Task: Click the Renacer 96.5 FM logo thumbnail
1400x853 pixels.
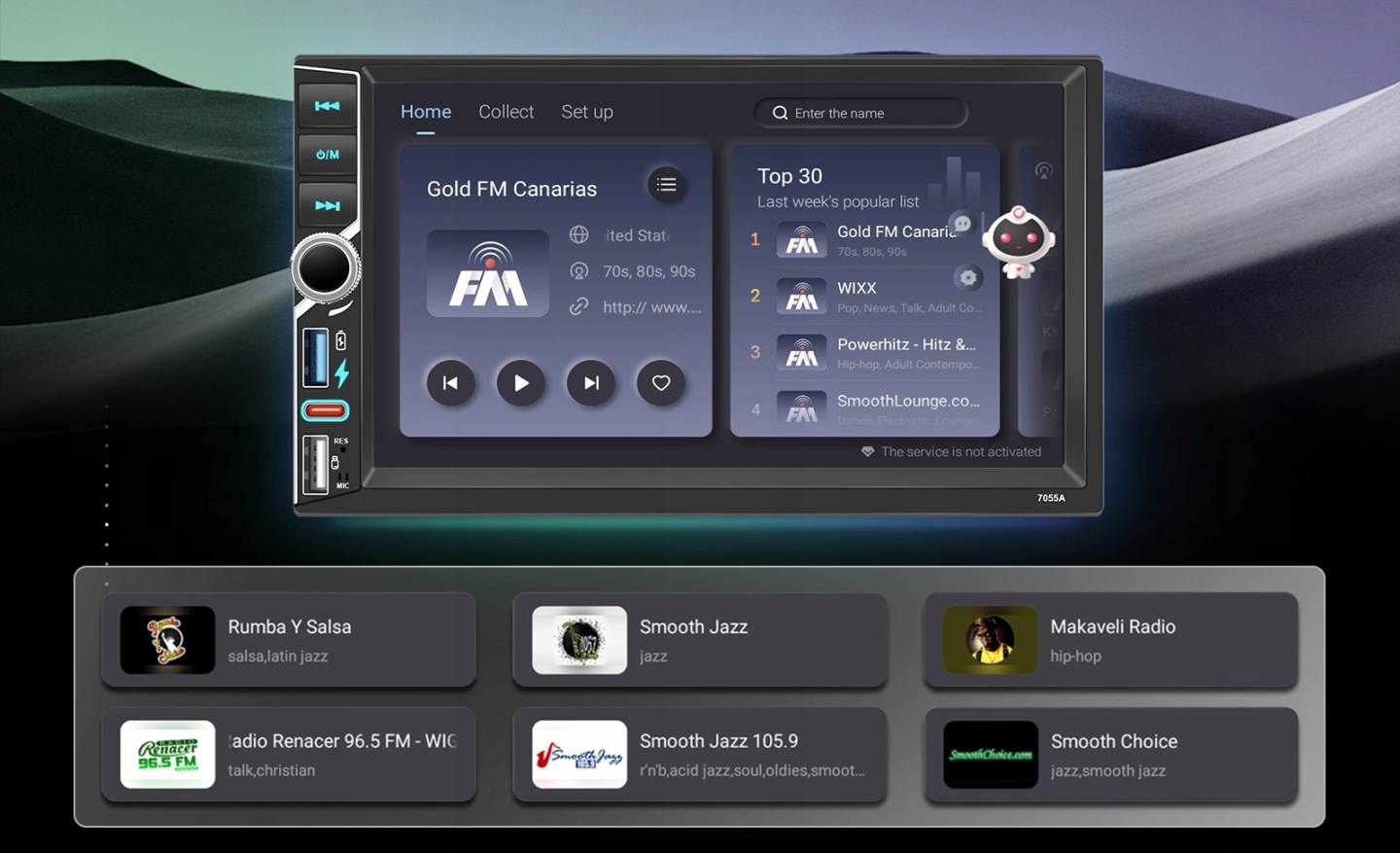Action: [x=167, y=755]
